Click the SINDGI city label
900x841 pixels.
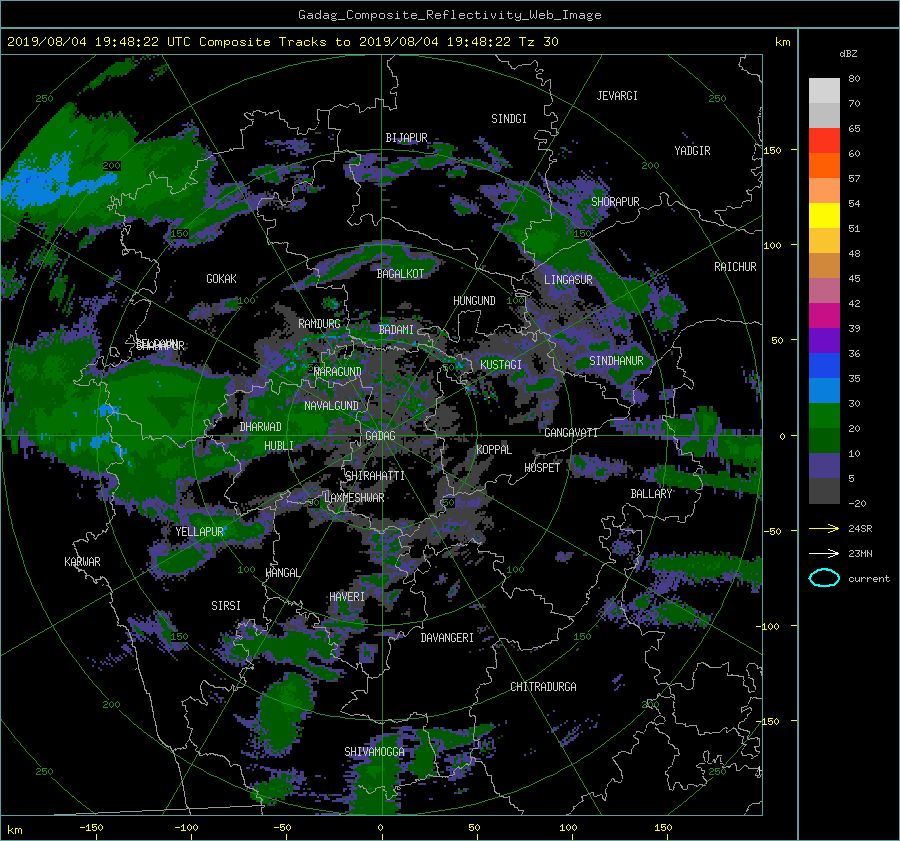coord(509,119)
